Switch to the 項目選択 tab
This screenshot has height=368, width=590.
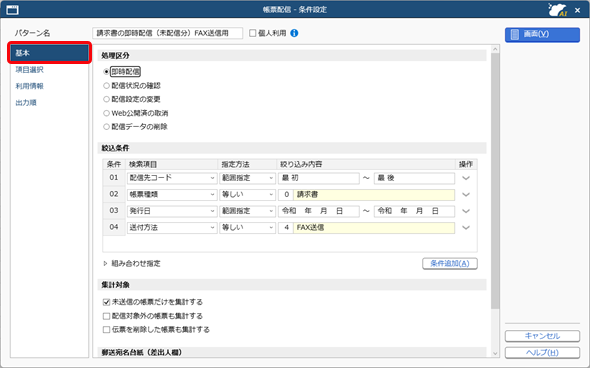pos(29,70)
